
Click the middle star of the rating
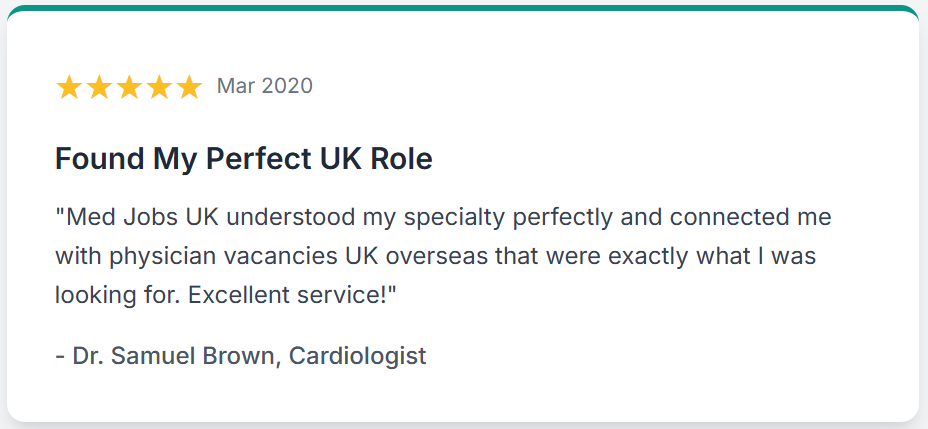tap(129, 87)
